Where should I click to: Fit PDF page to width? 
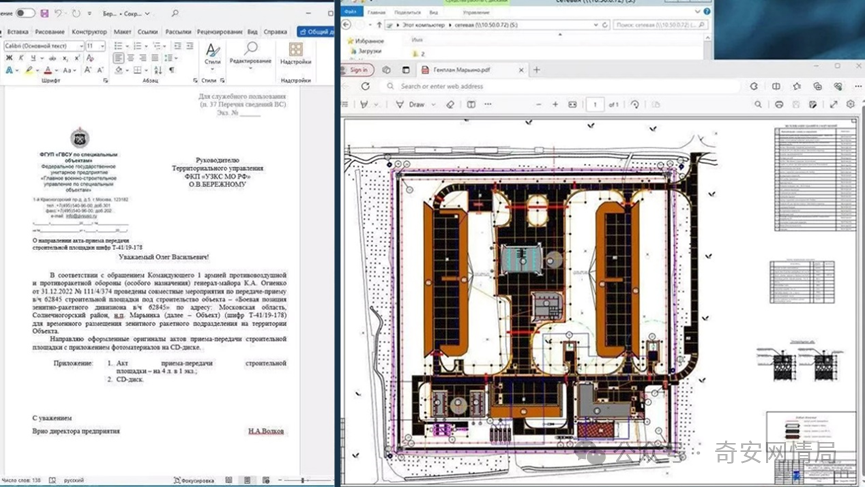573,104
